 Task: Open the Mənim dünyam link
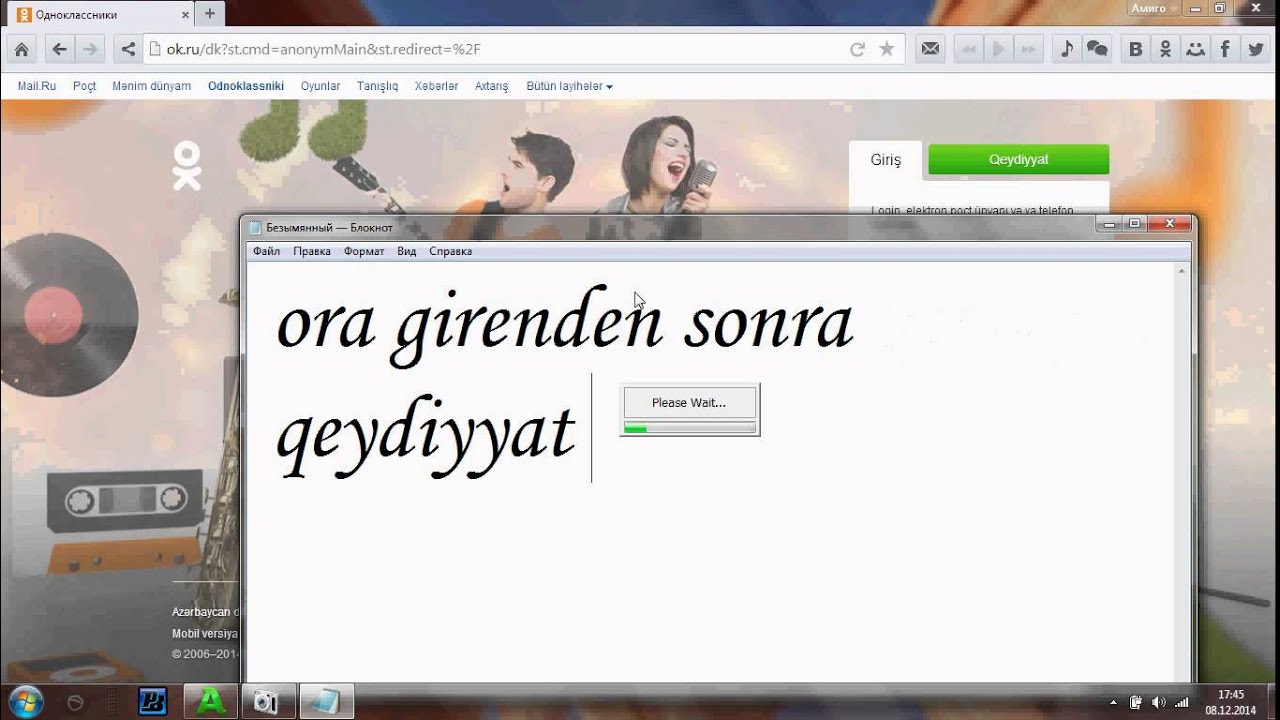pos(151,86)
